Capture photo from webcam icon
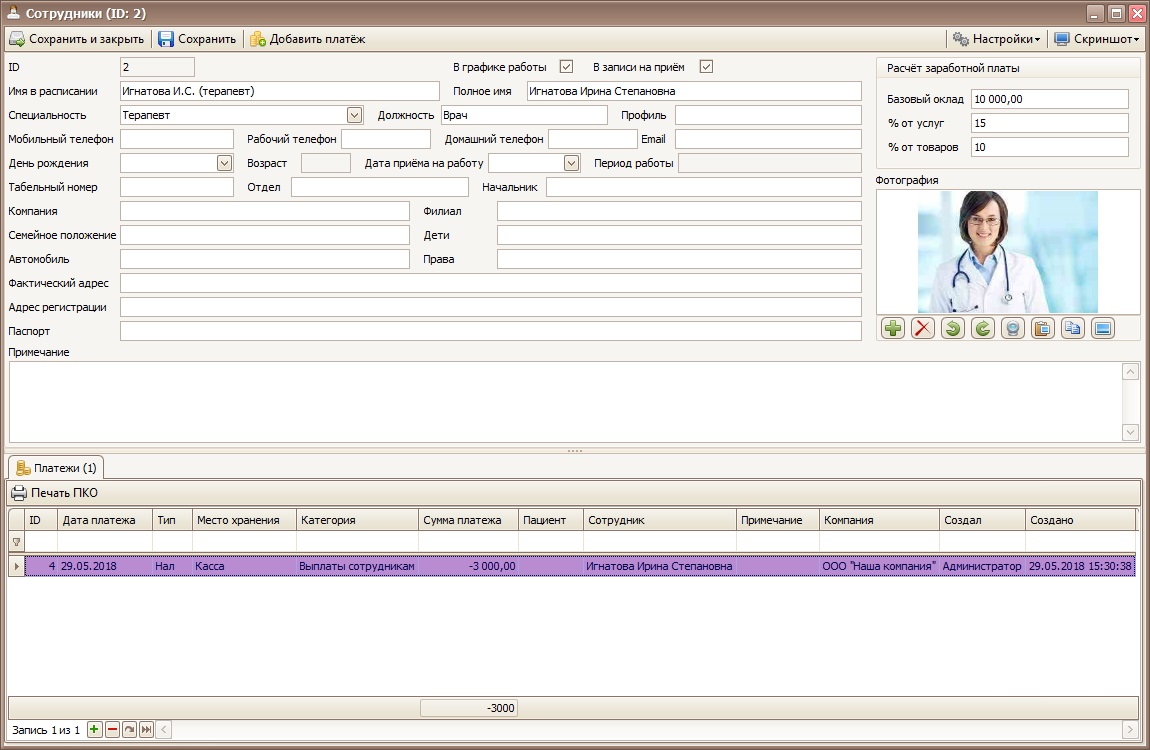This screenshot has height=750, width=1150. [x=1013, y=328]
